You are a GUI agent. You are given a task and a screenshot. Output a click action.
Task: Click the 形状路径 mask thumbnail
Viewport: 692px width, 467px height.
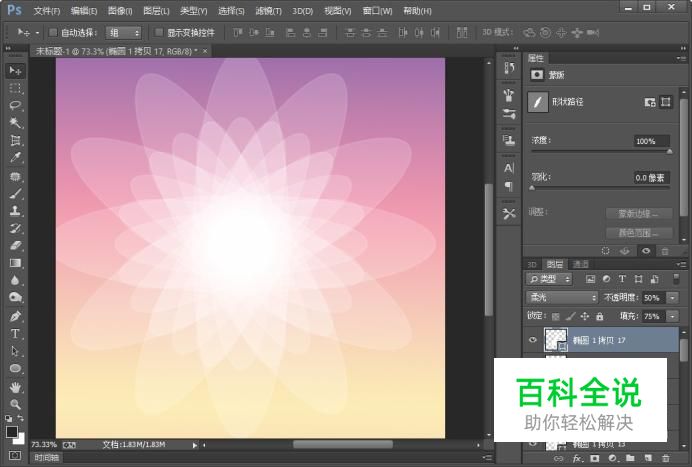(x=538, y=102)
